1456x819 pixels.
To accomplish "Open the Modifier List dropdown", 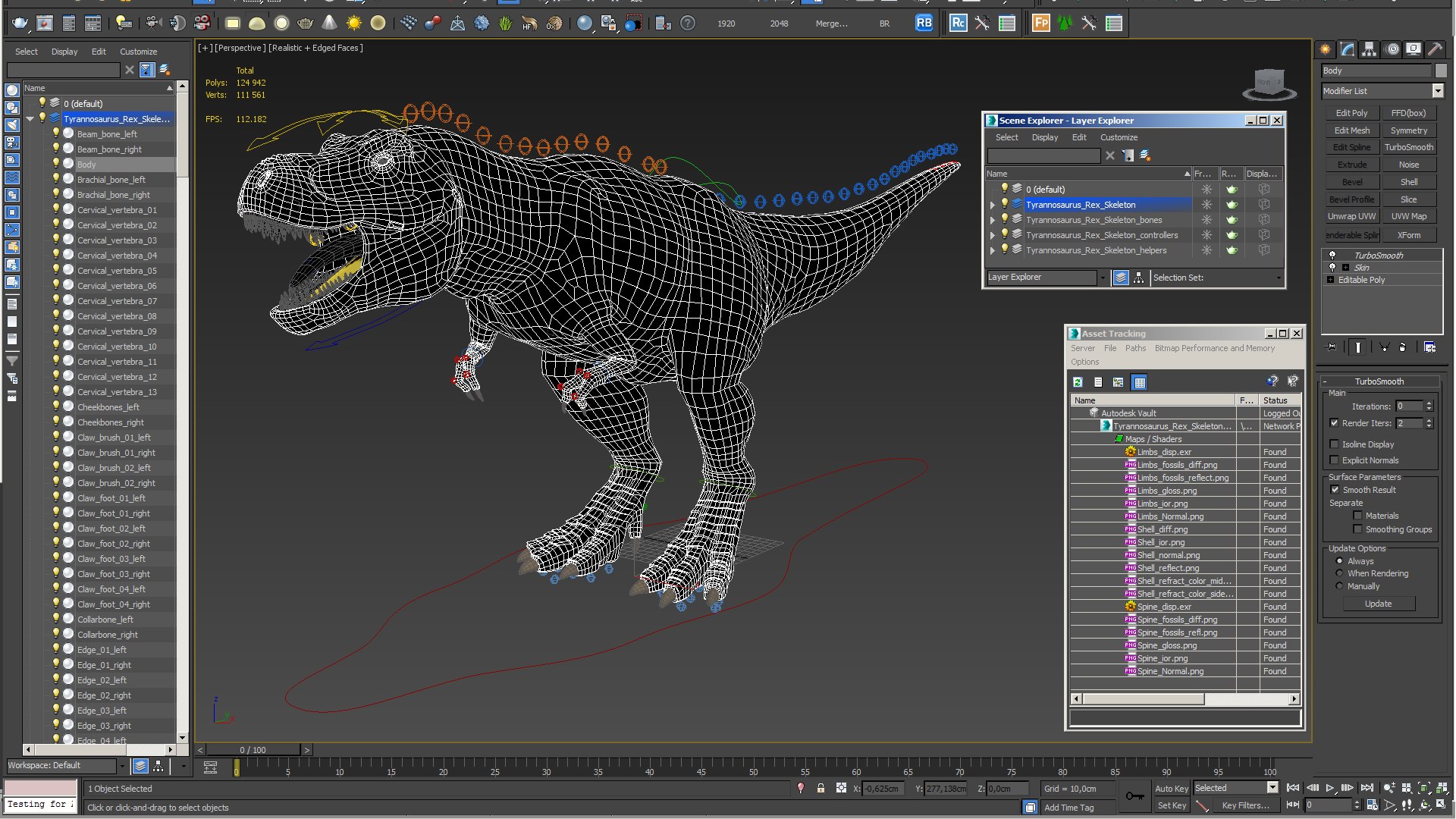I will click(1437, 91).
